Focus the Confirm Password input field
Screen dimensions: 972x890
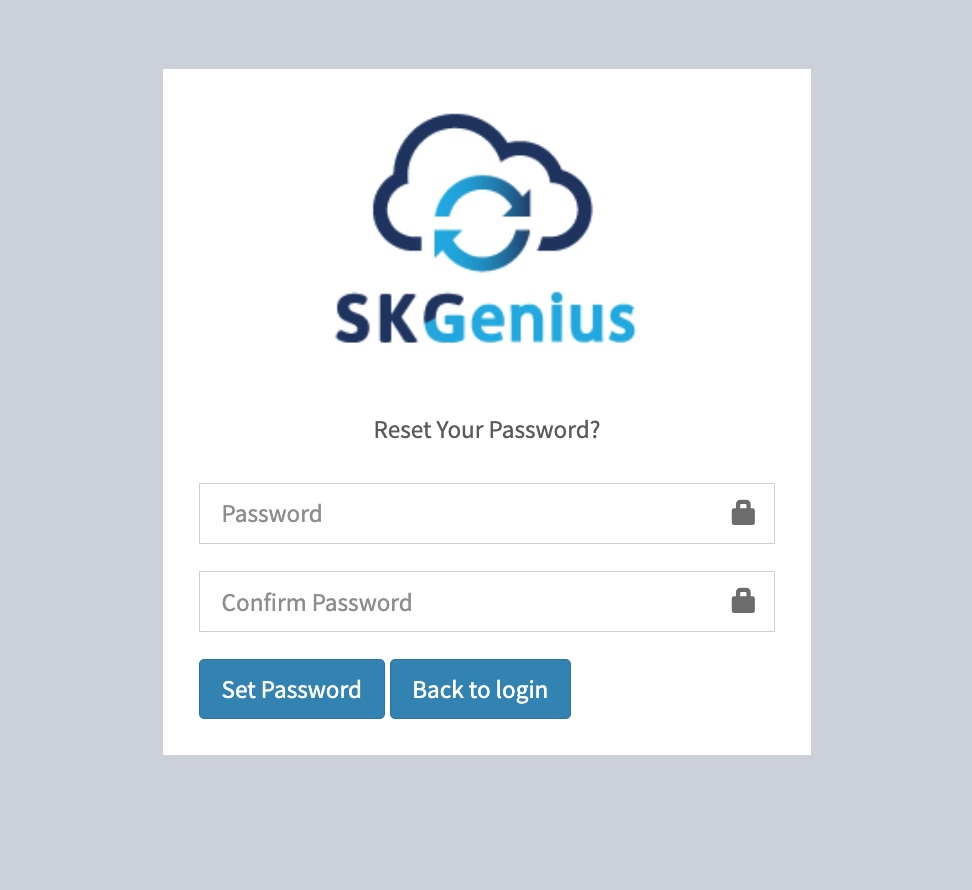pyautogui.click(x=487, y=601)
